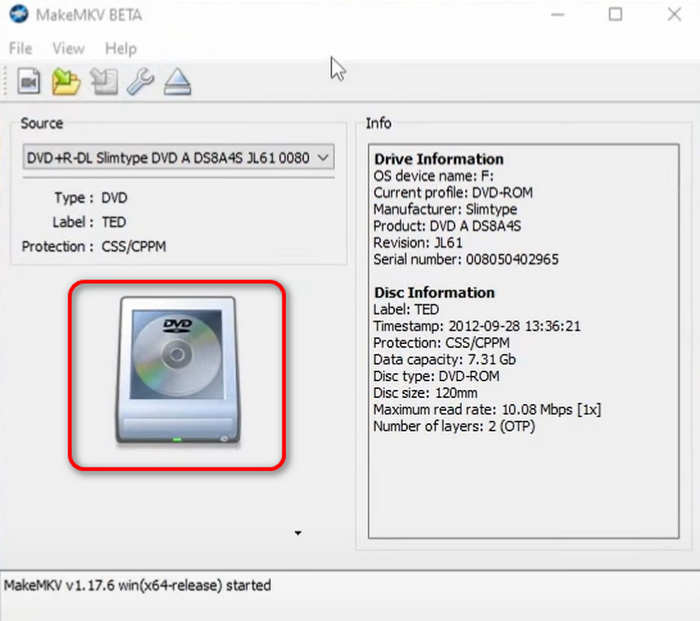The height and width of the screenshot is (621, 700).
Task: Click 'Data capacity: 7.31 Gb' line
Action: pos(444,359)
